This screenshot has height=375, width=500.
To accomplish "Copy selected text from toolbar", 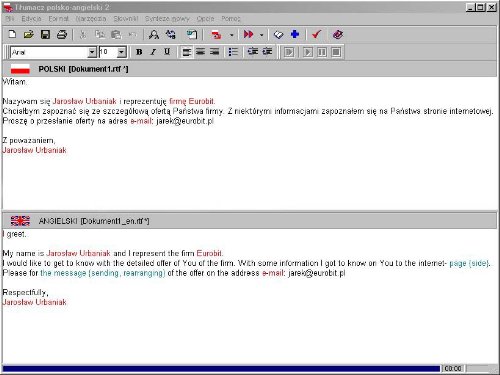I will click(100, 34).
